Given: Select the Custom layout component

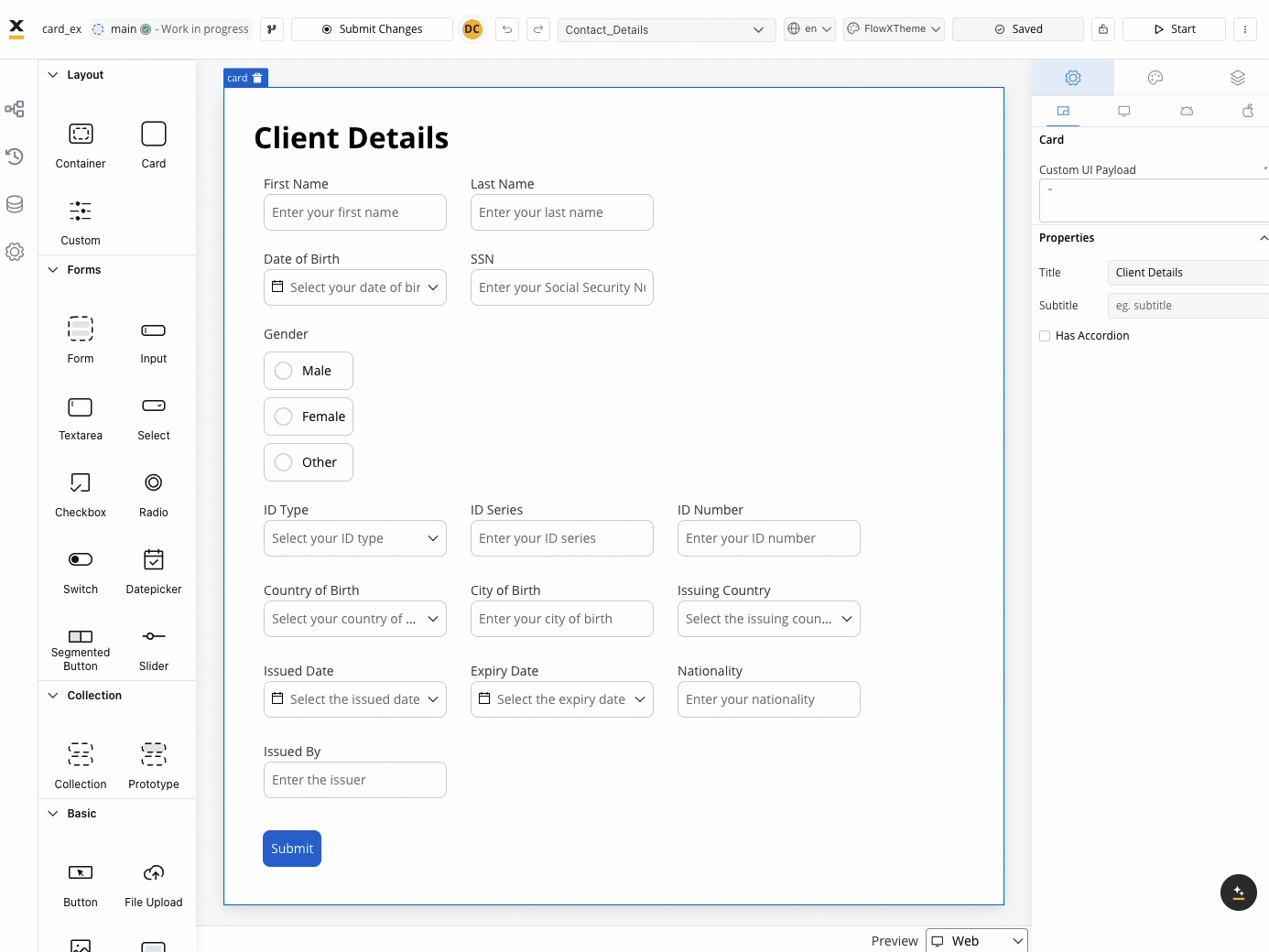Looking at the screenshot, I should [x=81, y=222].
